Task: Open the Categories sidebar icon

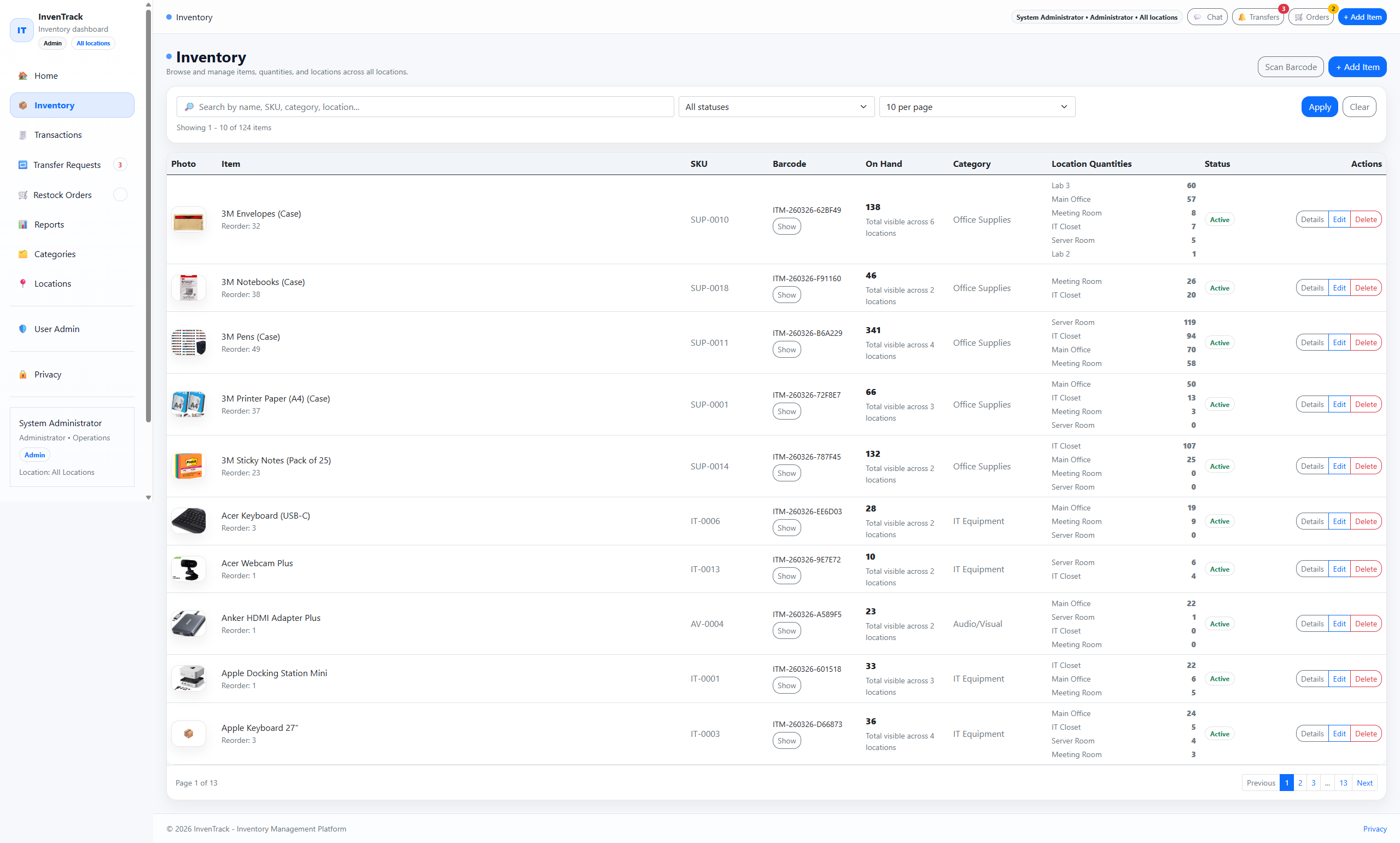Action: pos(23,254)
